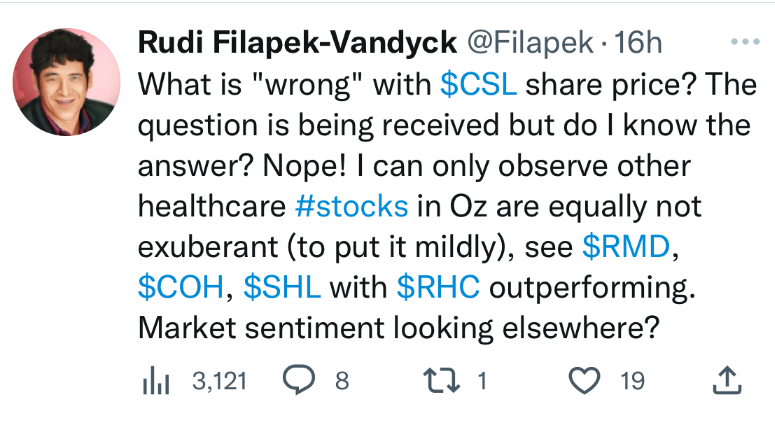Like the tweet with the heart icon

click(x=585, y=379)
